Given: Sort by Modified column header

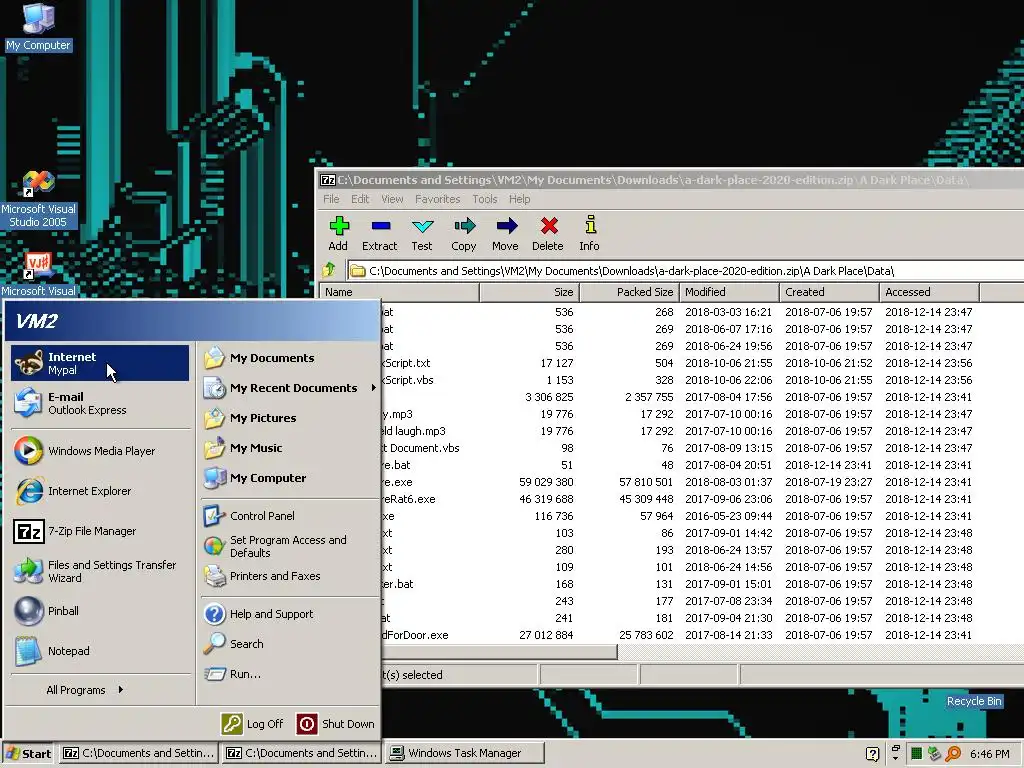Looking at the screenshot, I should 729,293.
